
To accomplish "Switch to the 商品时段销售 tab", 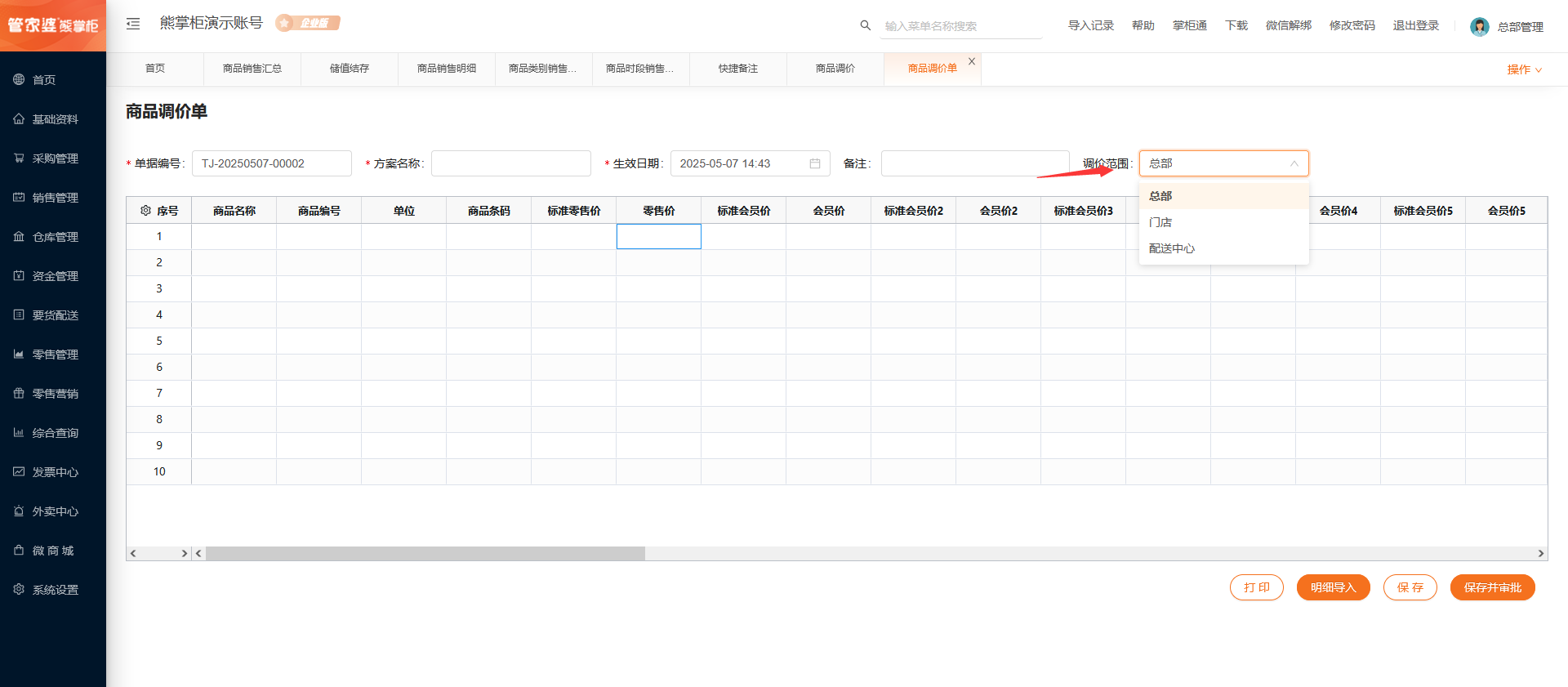I will [x=641, y=69].
